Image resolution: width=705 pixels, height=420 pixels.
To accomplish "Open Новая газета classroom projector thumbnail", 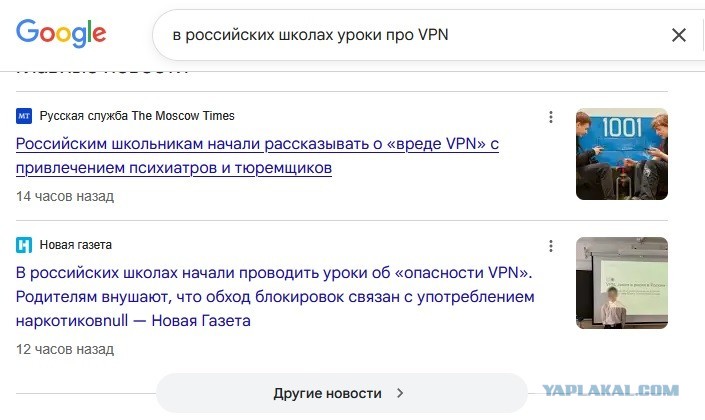I will (622, 283).
